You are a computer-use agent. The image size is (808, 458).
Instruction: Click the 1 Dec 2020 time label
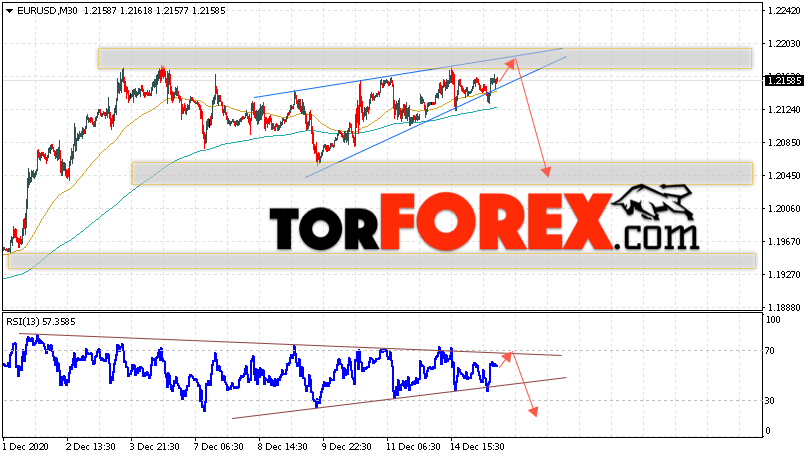26,447
